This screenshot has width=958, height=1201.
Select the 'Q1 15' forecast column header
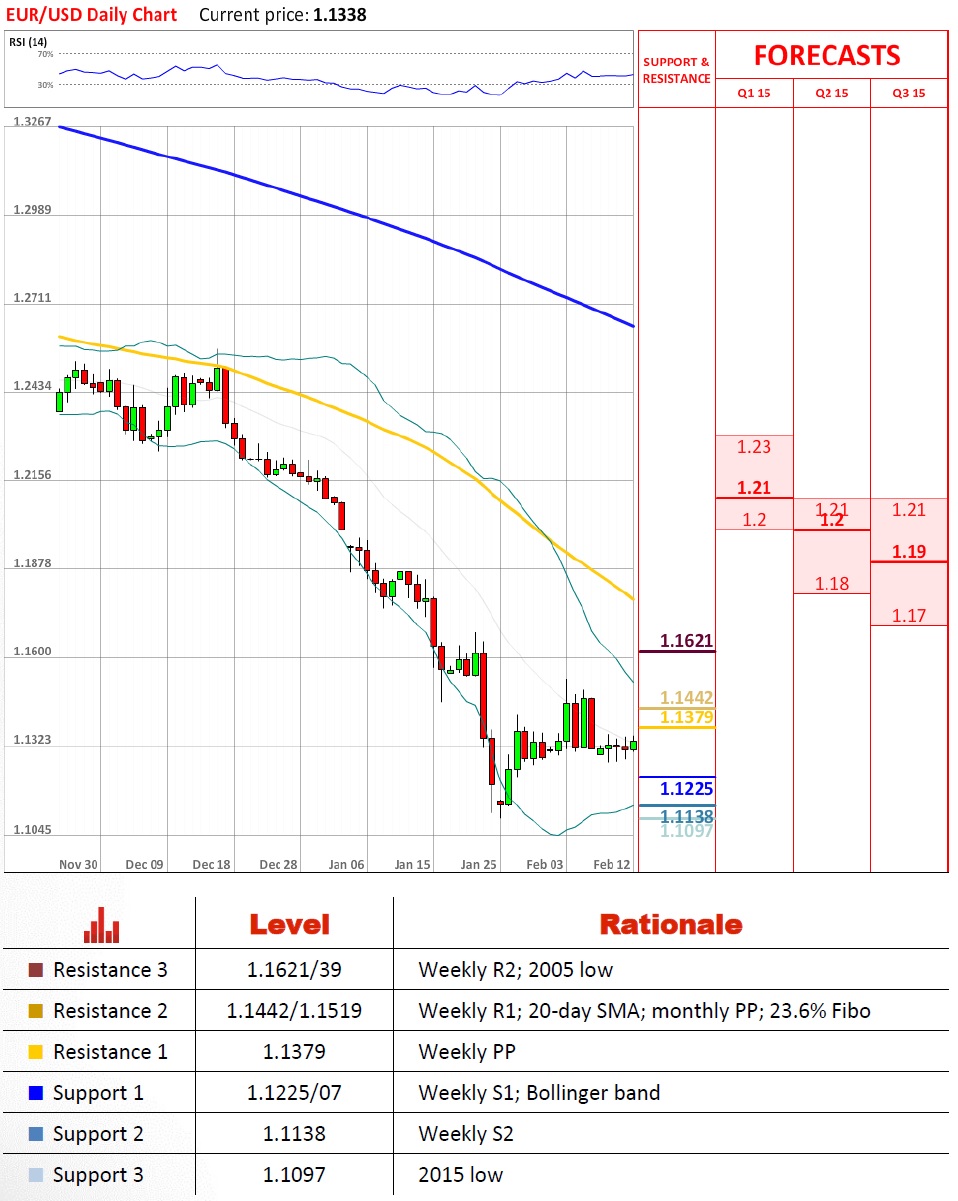click(x=754, y=93)
